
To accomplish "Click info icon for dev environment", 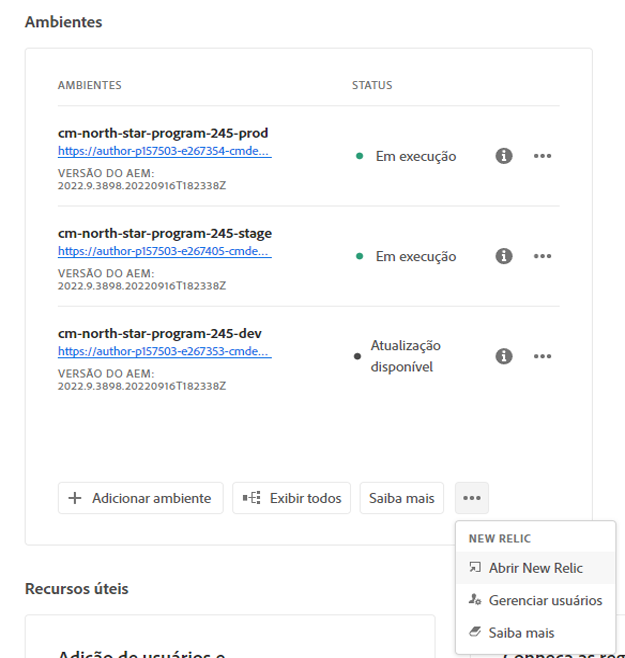I will coord(504,356).
